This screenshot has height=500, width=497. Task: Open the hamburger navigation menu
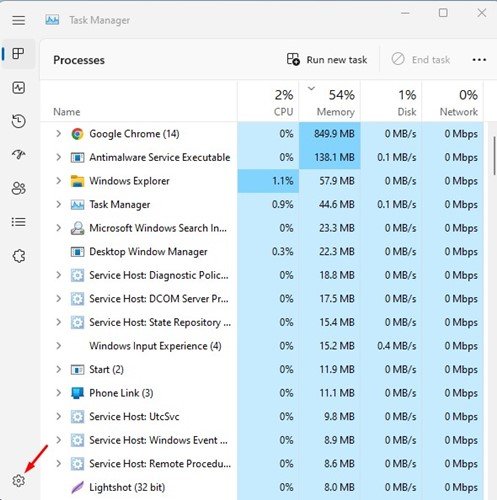pos(18,21)
